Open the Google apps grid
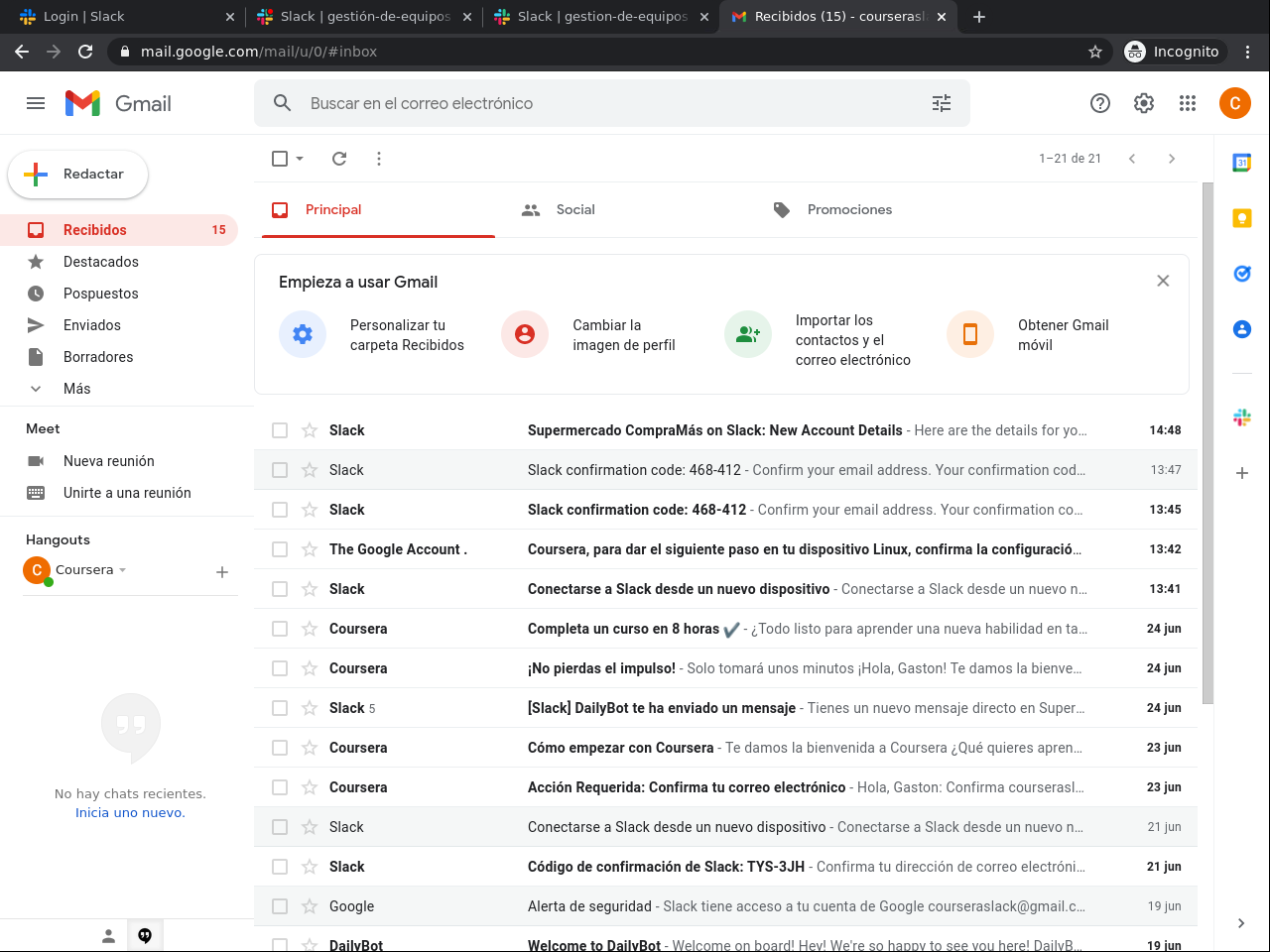Screen dimensions: 1270x952 [1188, 103]
